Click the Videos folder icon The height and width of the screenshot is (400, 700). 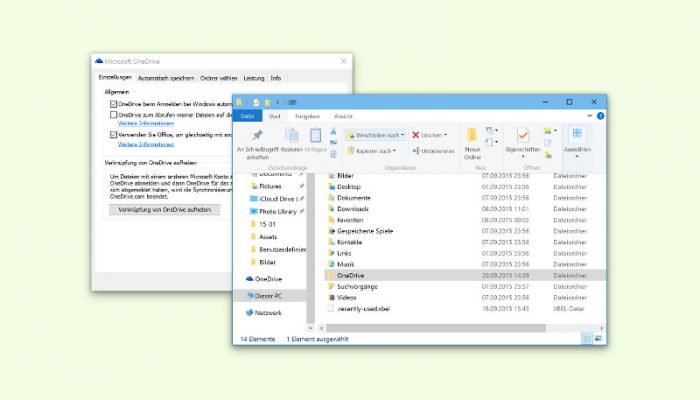click(331, 297)
